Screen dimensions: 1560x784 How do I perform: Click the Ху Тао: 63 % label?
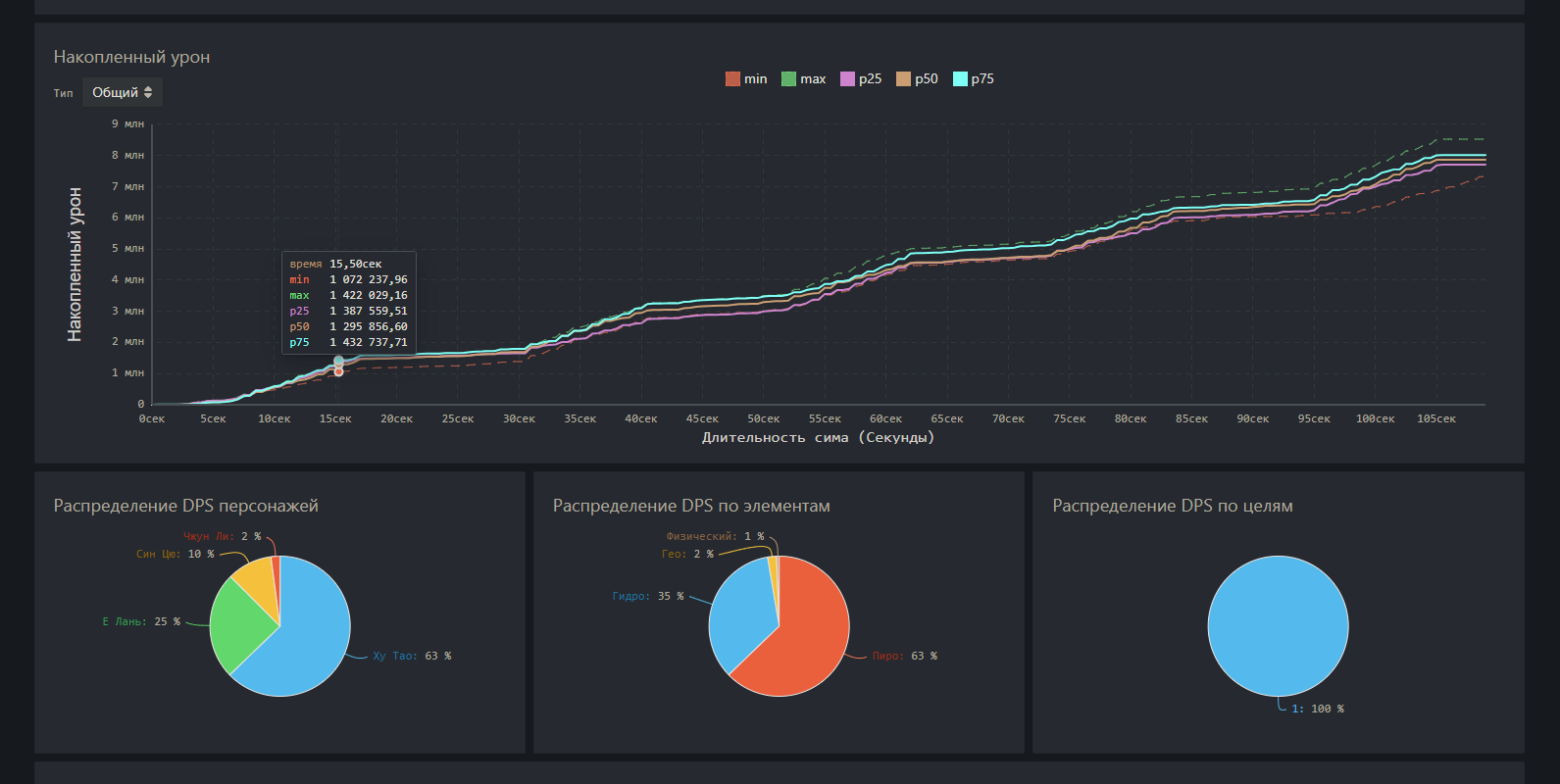412,657
